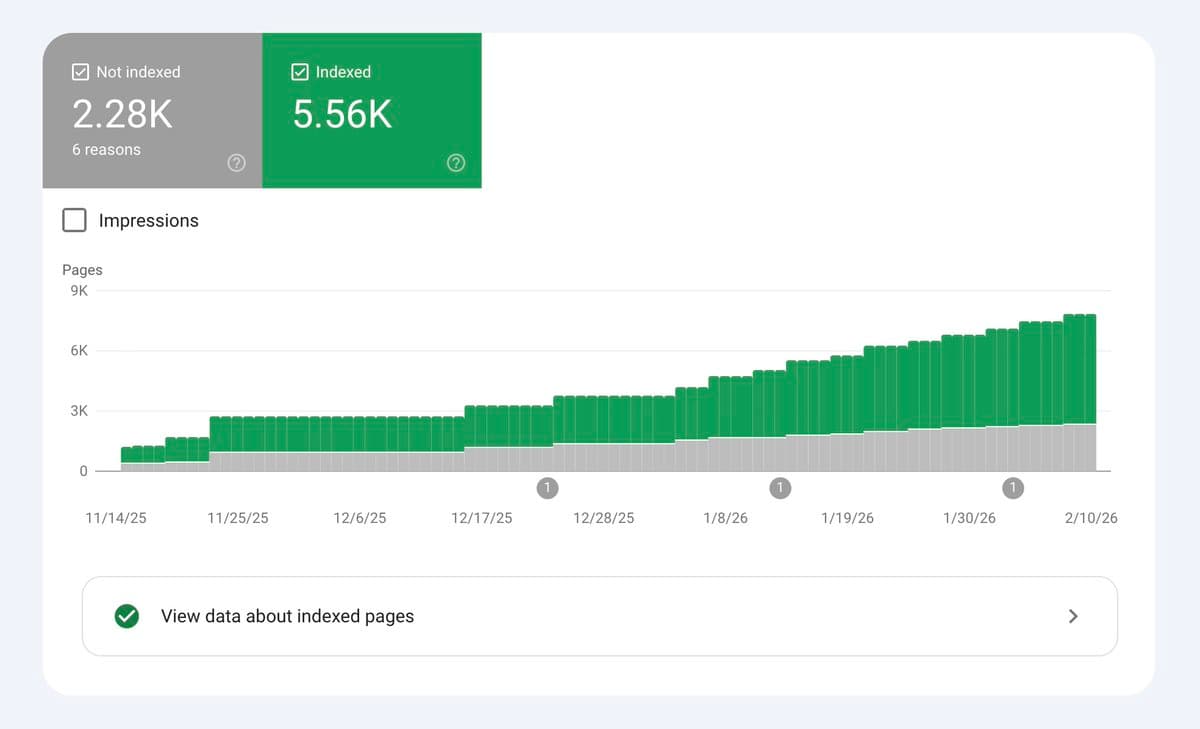
Task: Select the Indexed 5.56K card
Action: click(372, 110)
